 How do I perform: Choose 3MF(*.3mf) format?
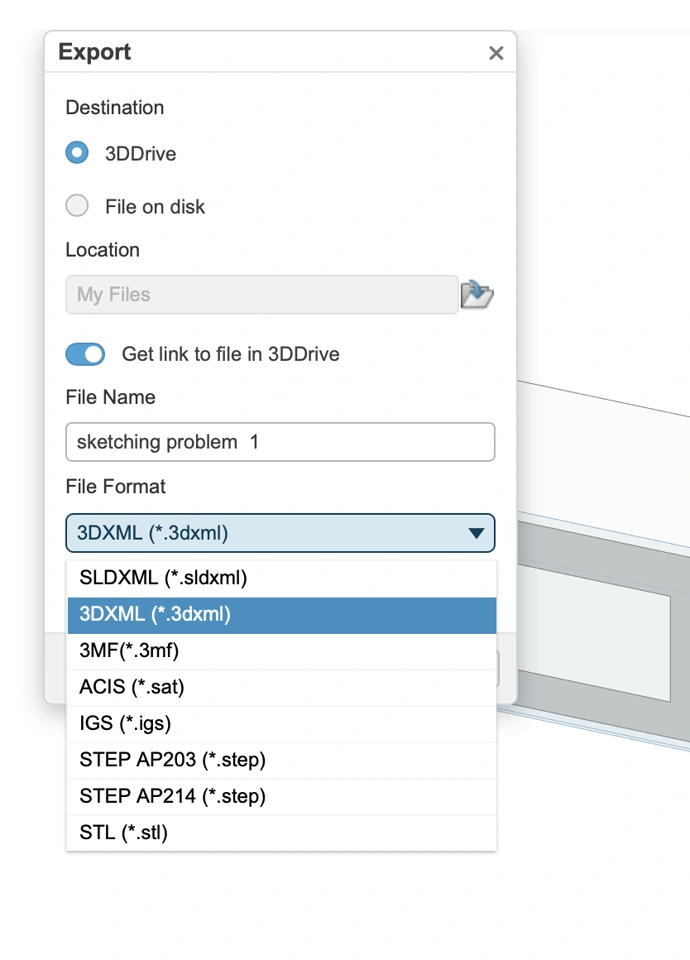tap(282, 651)
